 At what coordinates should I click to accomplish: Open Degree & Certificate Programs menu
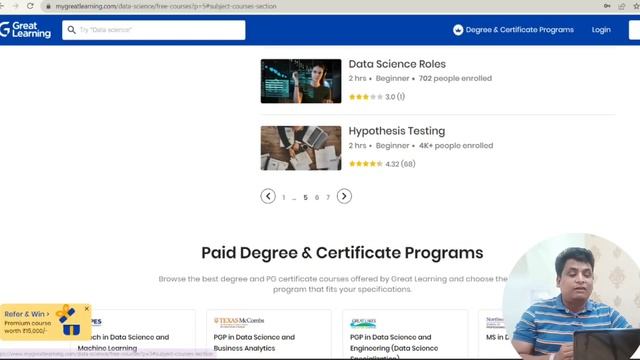pyautogui.click(x=519, y=30)
